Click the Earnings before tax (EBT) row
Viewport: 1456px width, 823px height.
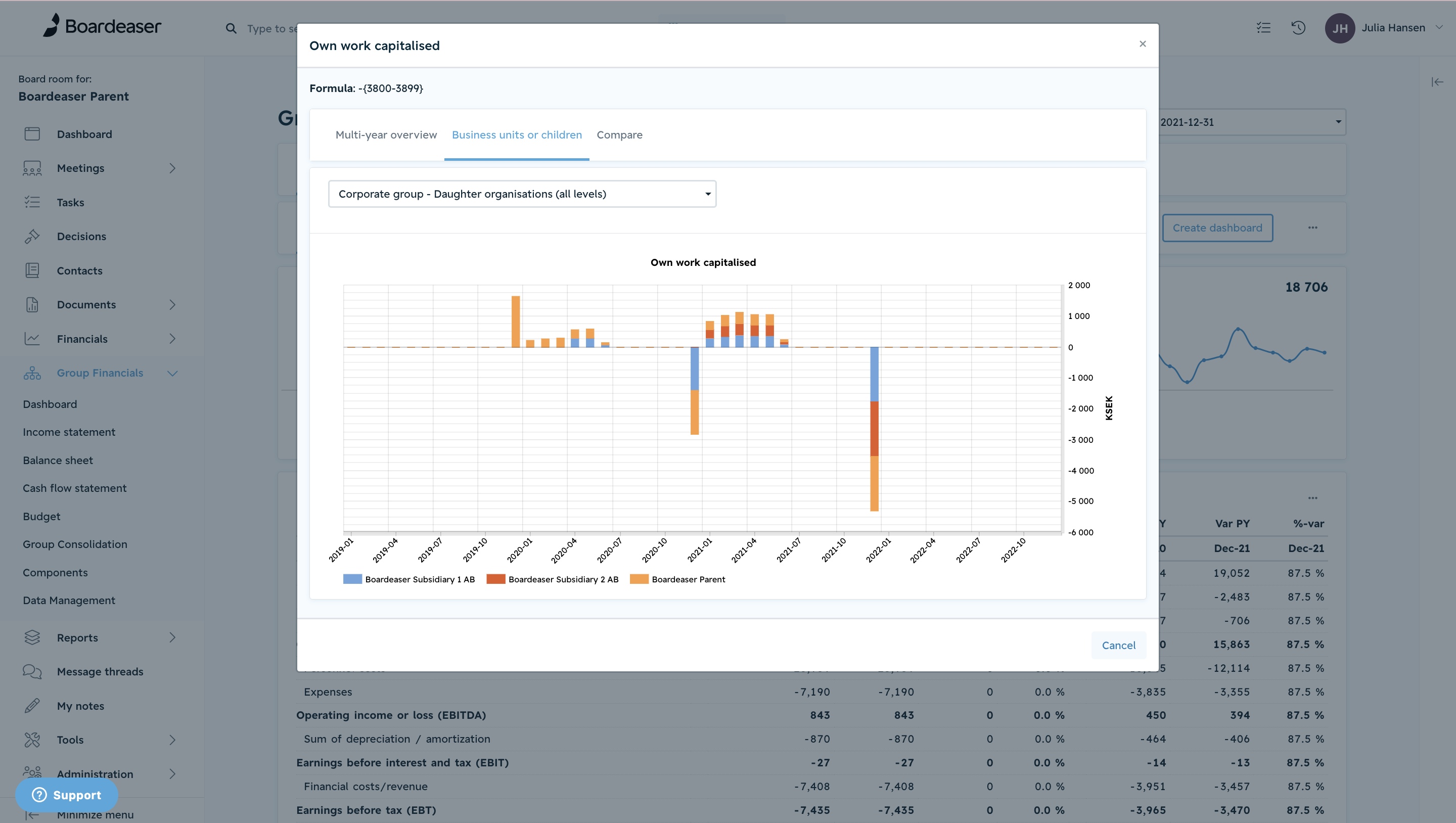[x=810, y=810]
